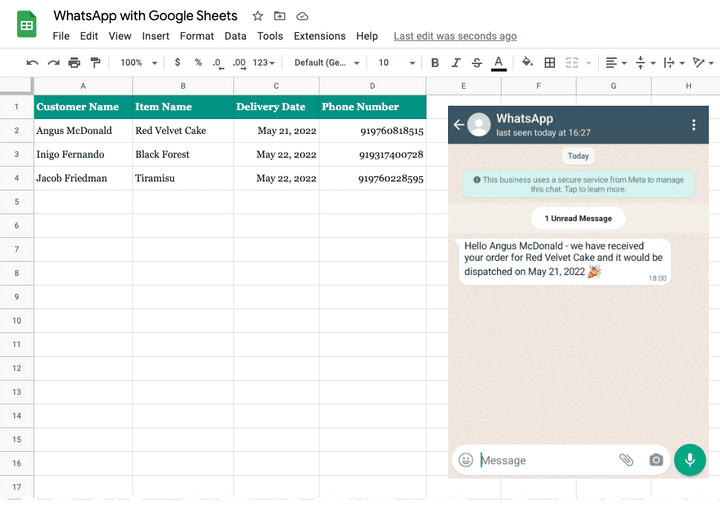Click the move to folder icon

coord(279,16)
